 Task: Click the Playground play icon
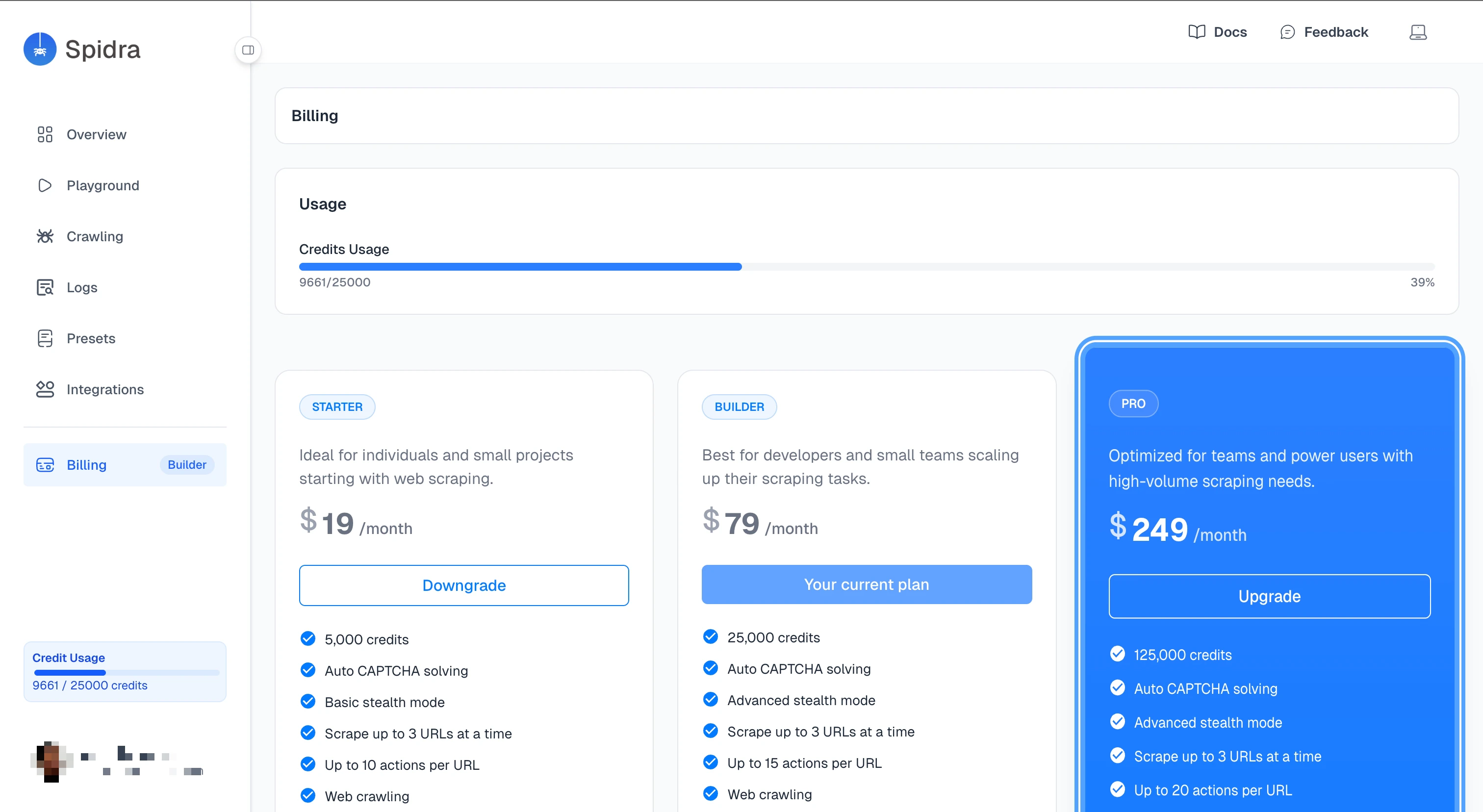click(45, 185)
